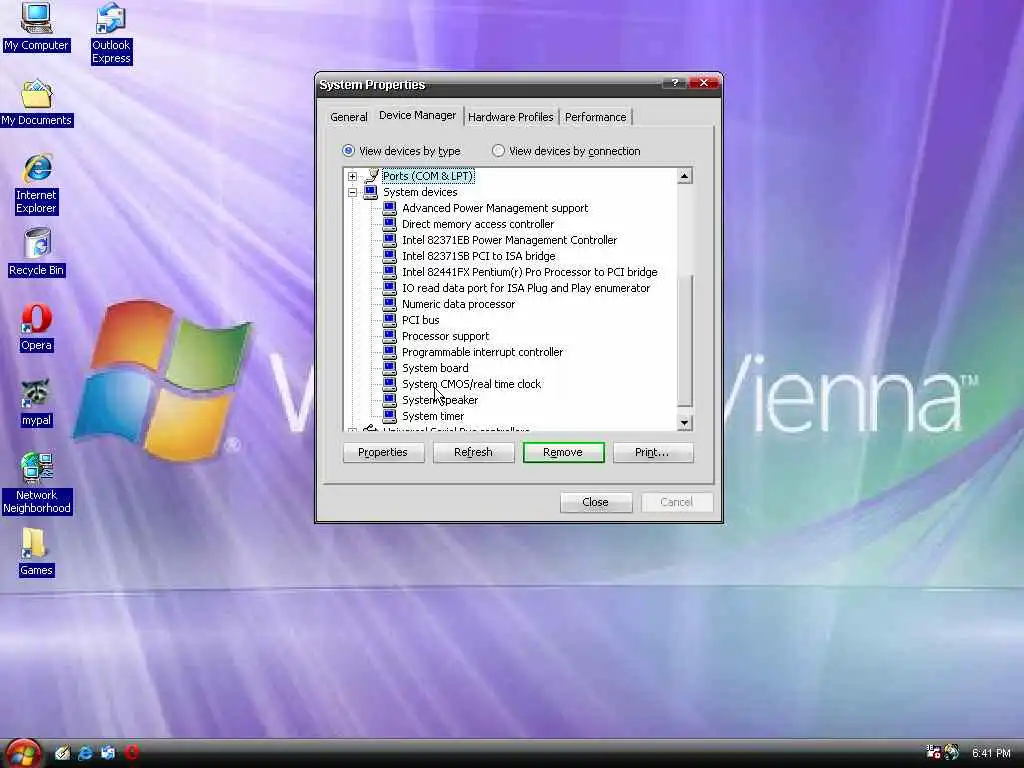Select Advanced Power Management support
1024x768 pixels.
point(494,208)
